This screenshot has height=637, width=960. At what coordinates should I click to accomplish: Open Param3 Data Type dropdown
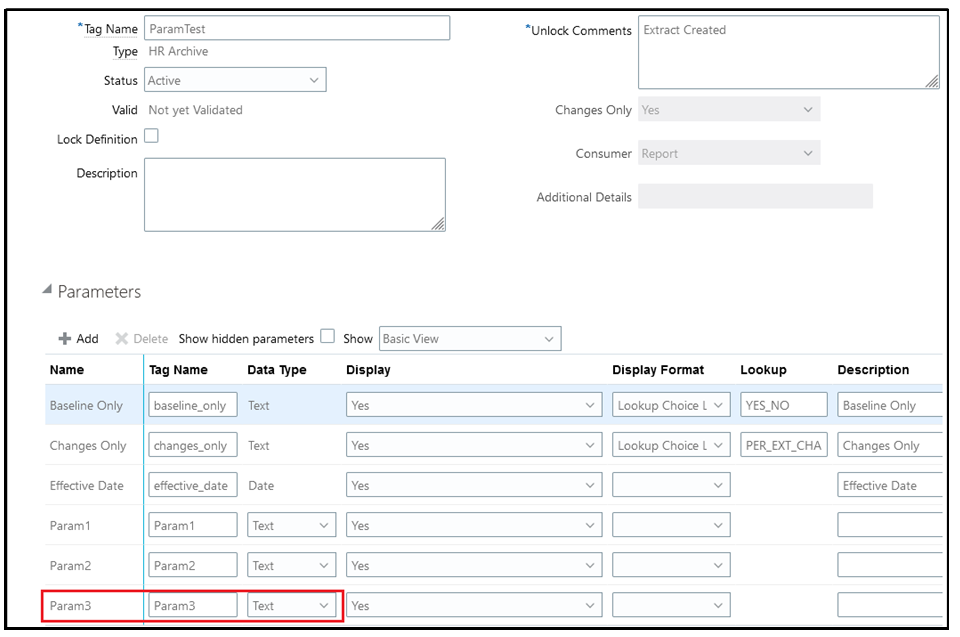point(291,605)
